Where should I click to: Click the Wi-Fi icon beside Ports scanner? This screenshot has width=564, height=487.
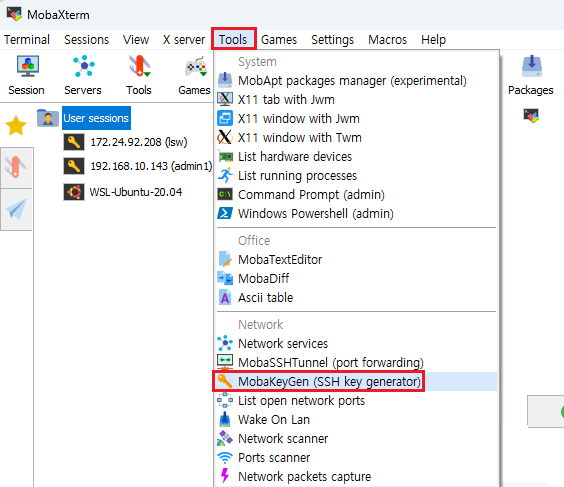tap(225, 458)
